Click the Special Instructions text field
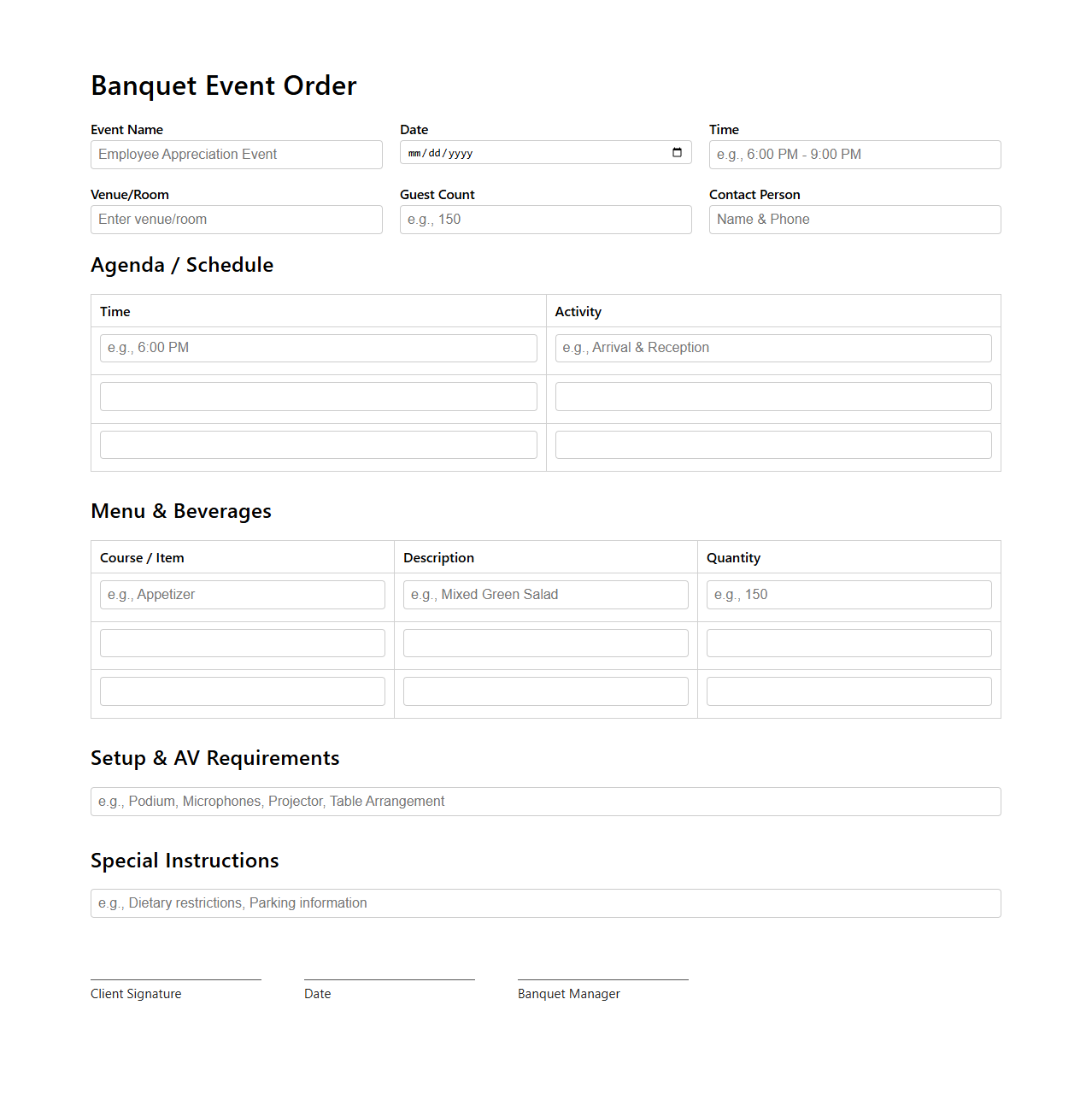The height and width of the screenshot is (1111, 1092). point(545,902)
